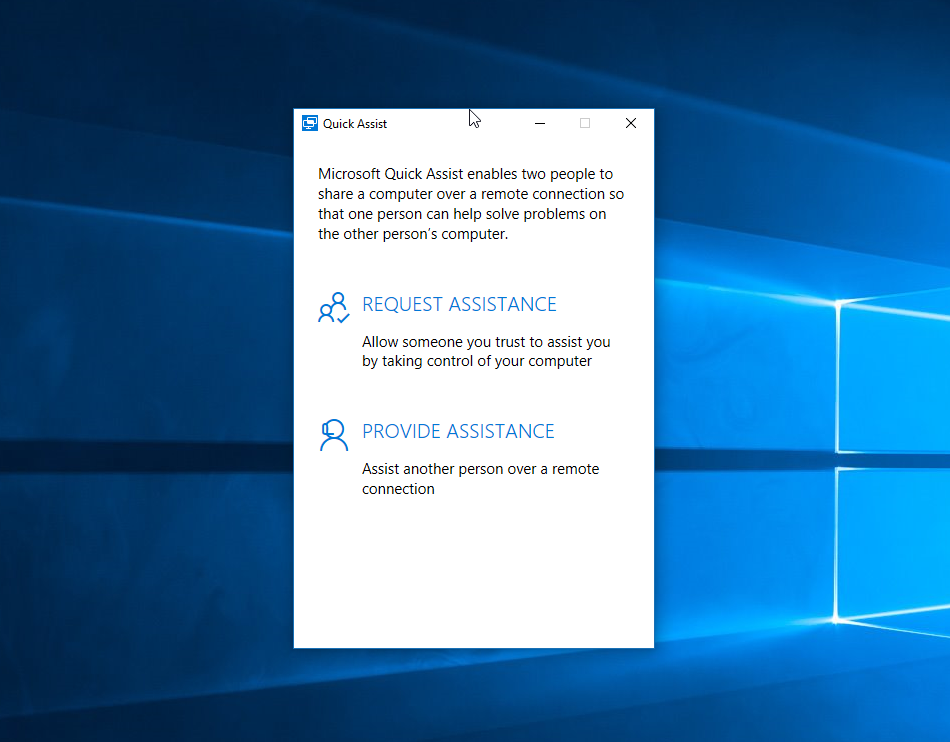950x742 pixels.
Task: Click the "the other person's computer." line
Action: (x=413, y=234)
